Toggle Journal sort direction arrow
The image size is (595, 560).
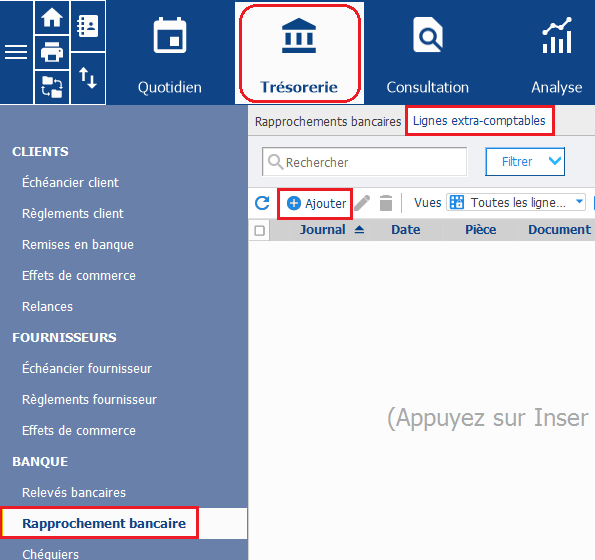coord(359,230)
